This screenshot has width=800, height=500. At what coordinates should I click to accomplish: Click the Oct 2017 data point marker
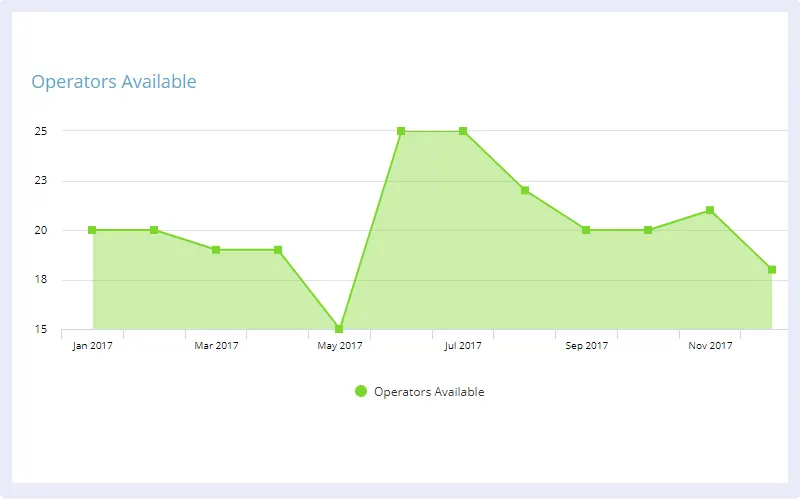click(648, 230)
